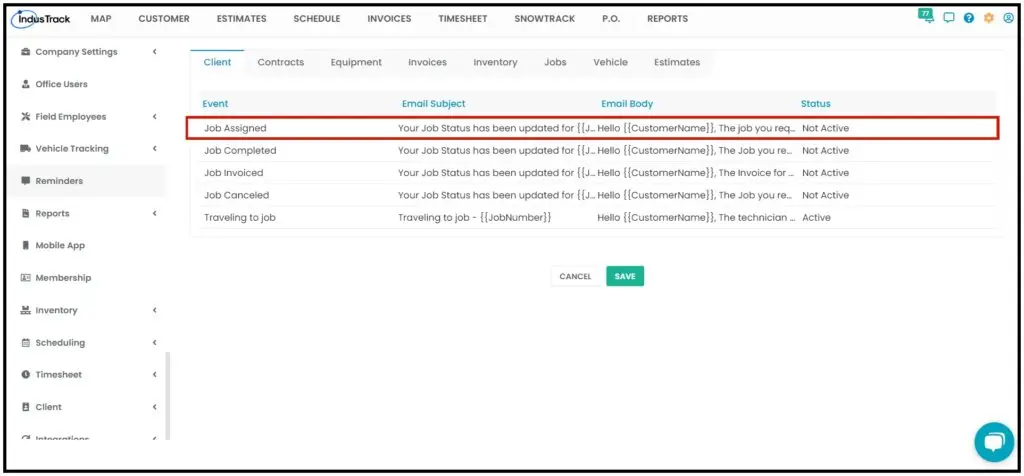Click the Membership card icon

pos(26,278)
